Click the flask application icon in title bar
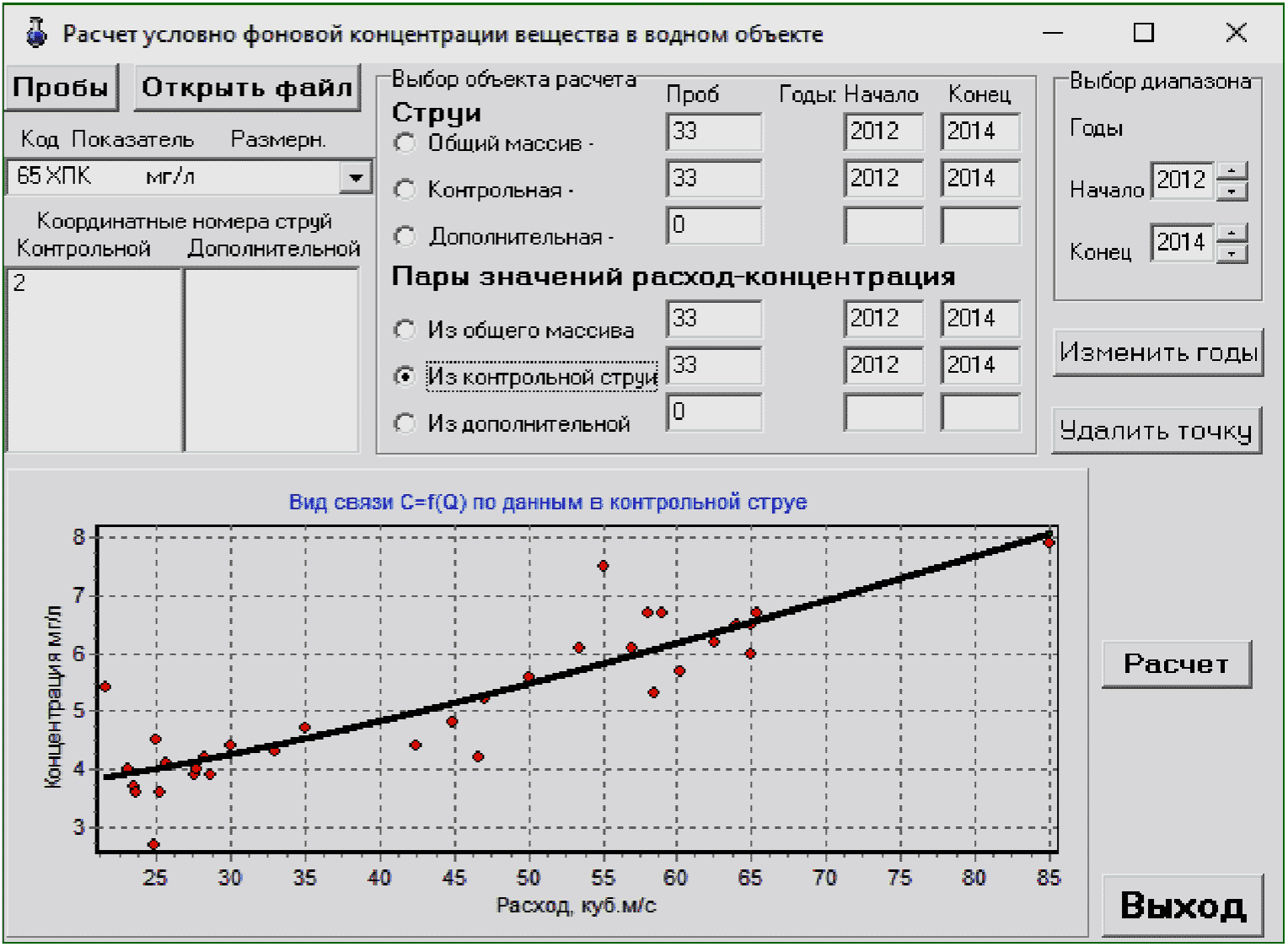The image size is (1288, 947). (x=36, y=33)
